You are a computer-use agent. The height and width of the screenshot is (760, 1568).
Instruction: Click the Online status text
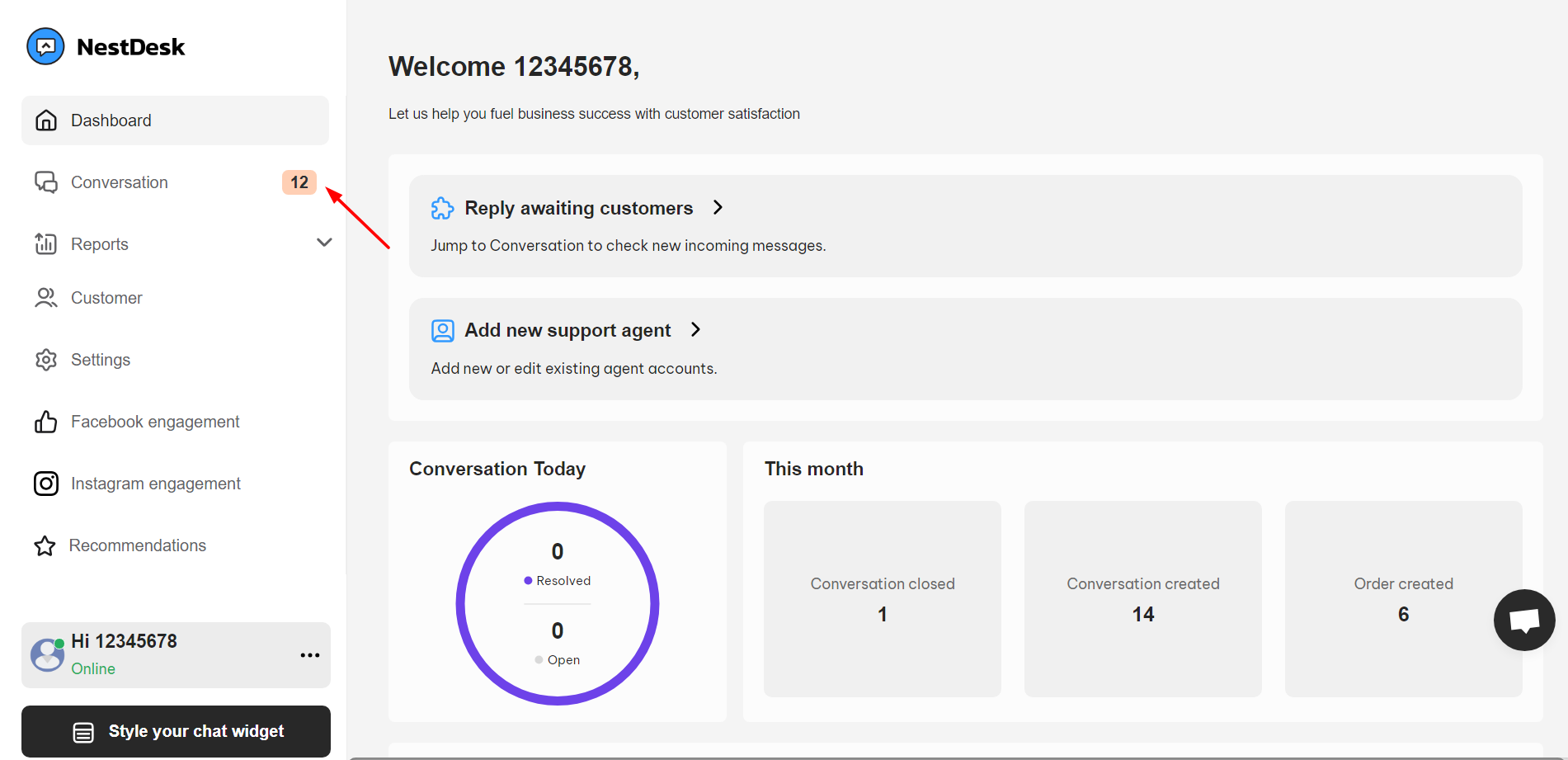click(x=93, y=668)
